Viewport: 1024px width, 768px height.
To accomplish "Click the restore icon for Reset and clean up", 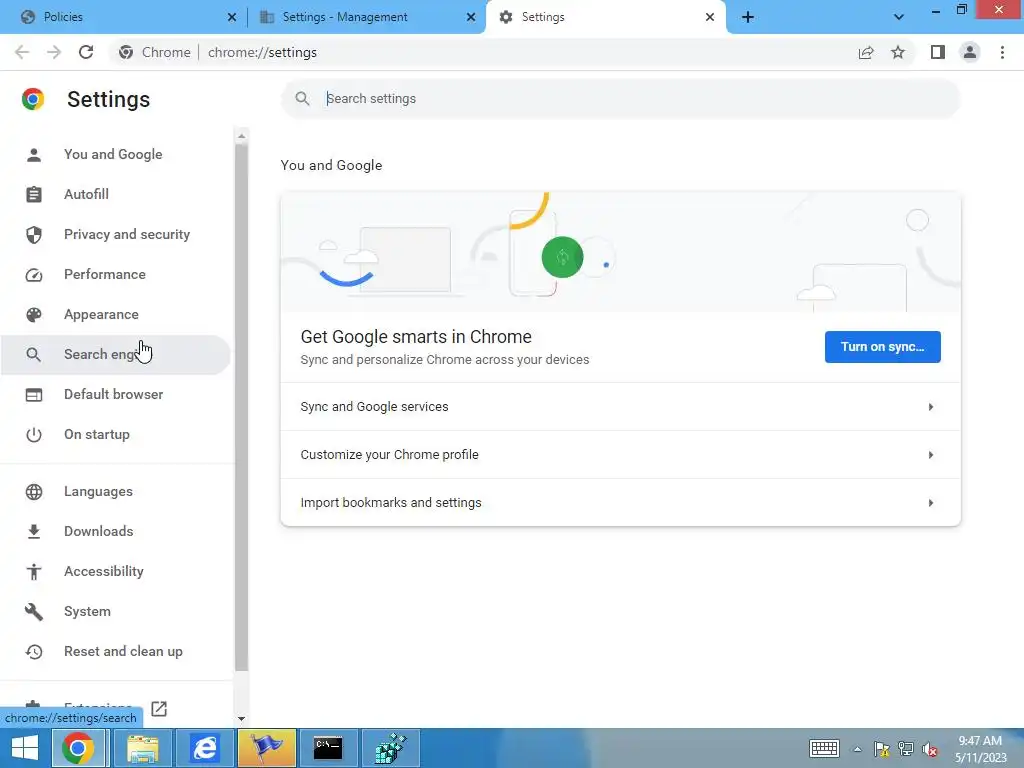I will coord(34,652).
